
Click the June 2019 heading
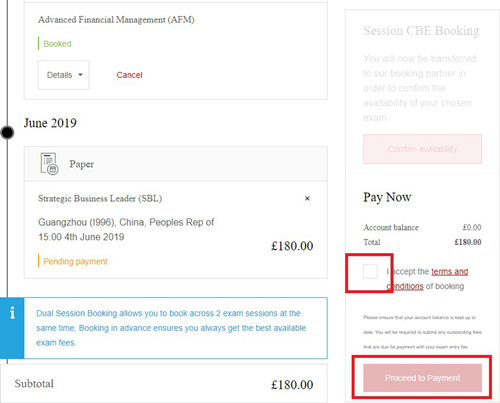pos(50,123)
